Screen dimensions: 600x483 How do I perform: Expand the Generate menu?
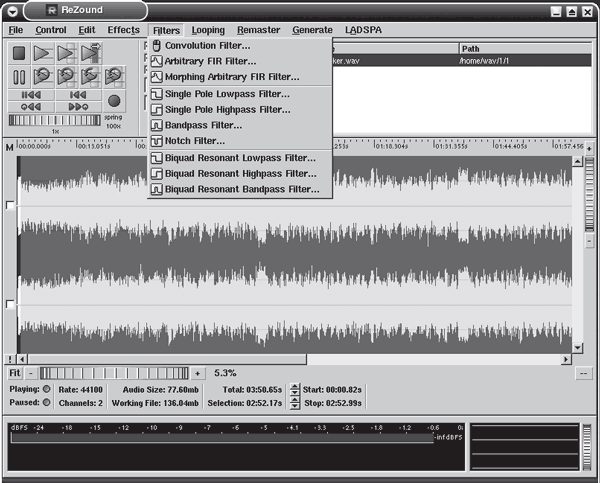[x=312, y=30]
